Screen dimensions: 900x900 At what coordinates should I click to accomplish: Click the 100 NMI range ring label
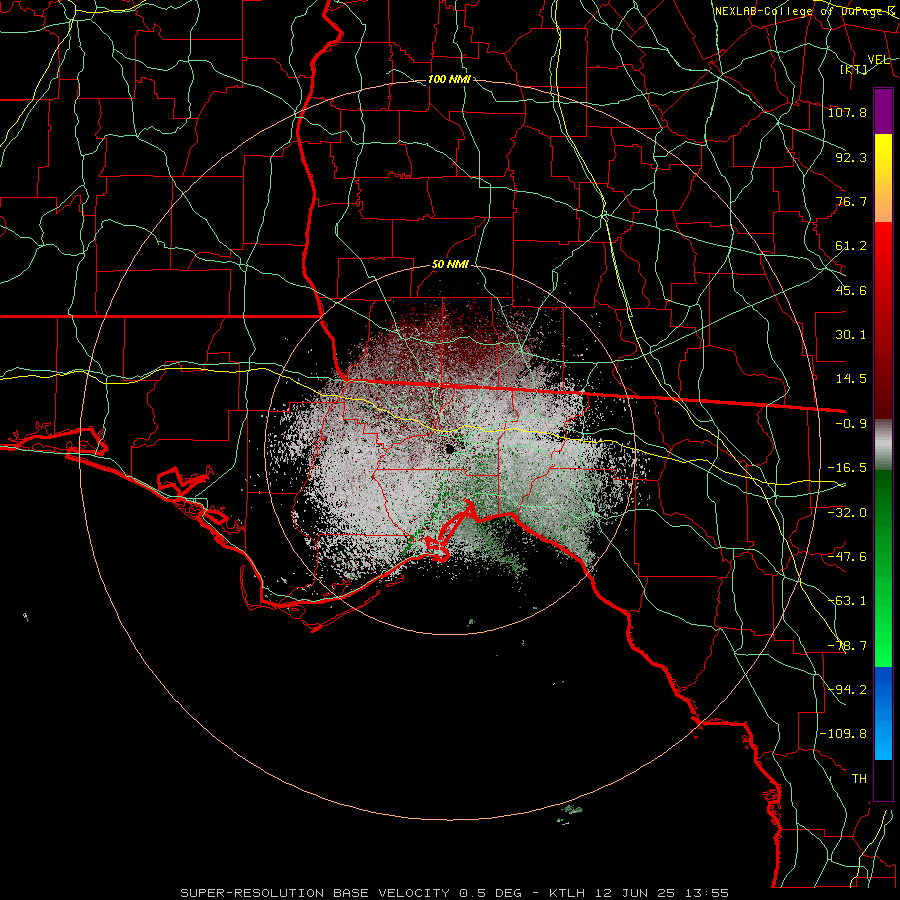(x=449, y=79)
